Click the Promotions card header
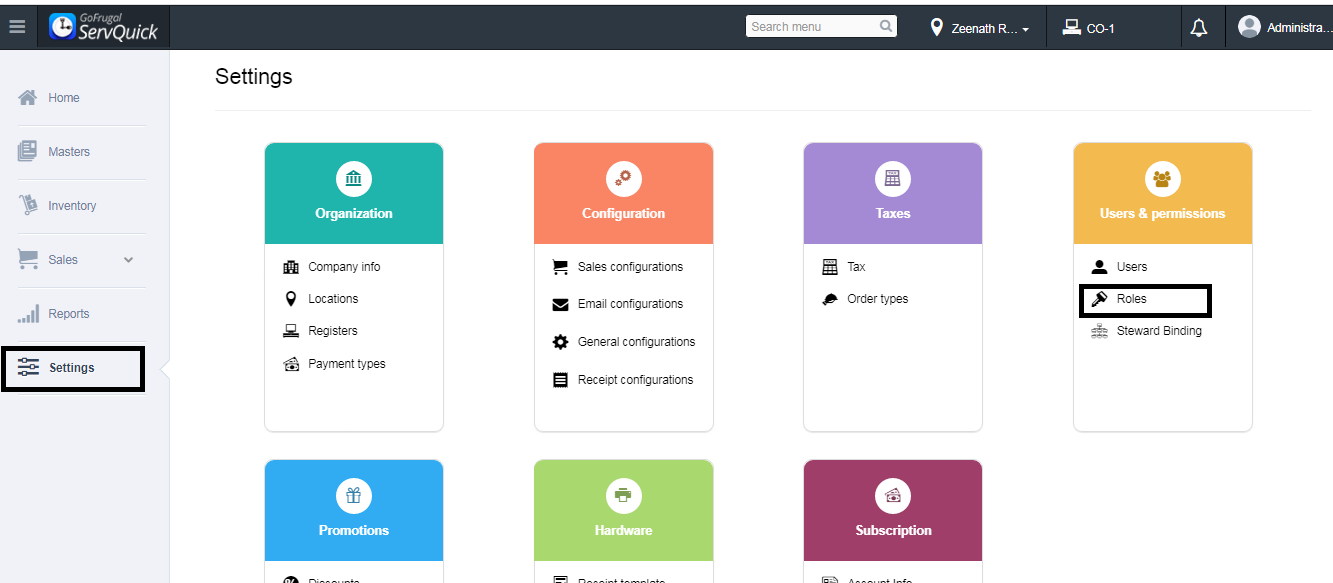 (354, 510)
